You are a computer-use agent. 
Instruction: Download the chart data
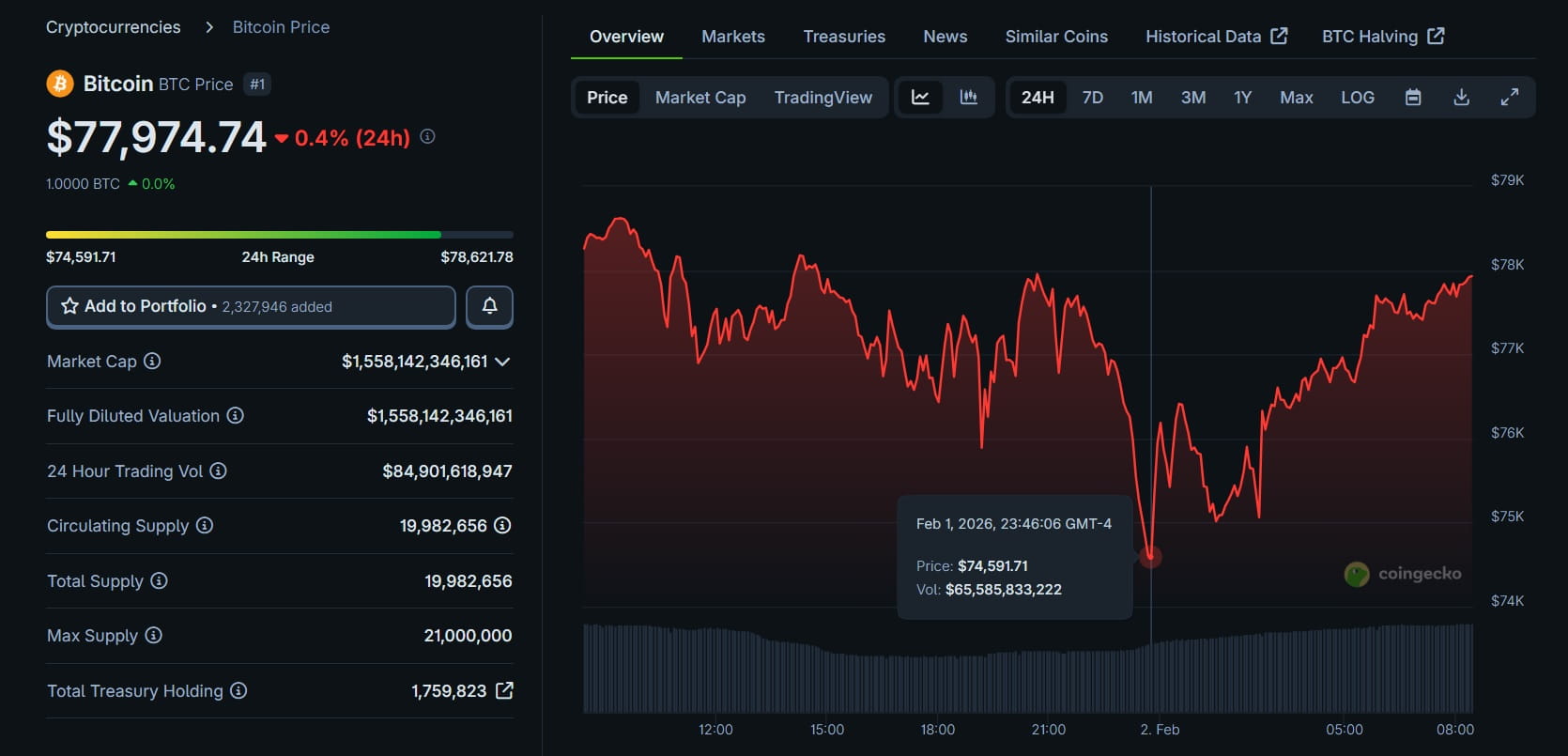click(1461, 98)
